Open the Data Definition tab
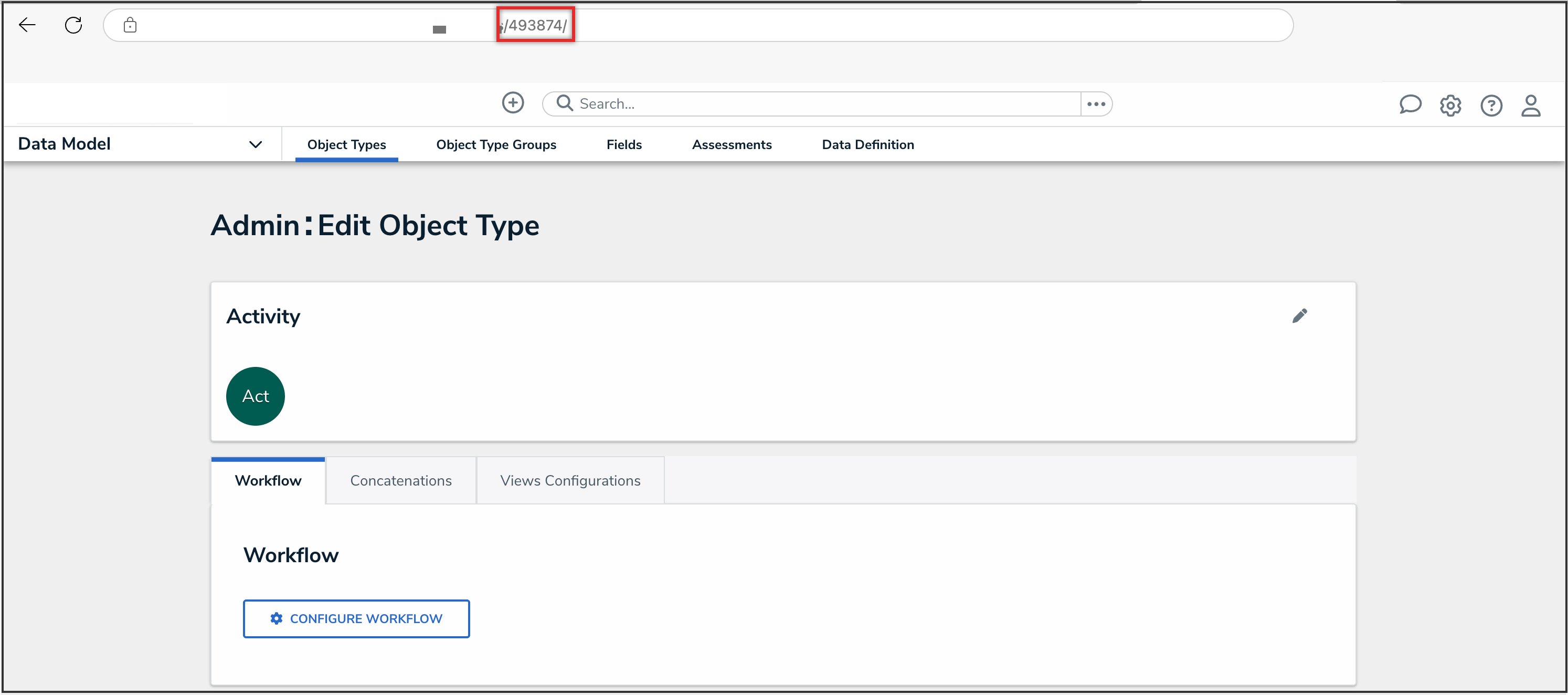Screen dimensions: 1568x695 coord(867,144)
